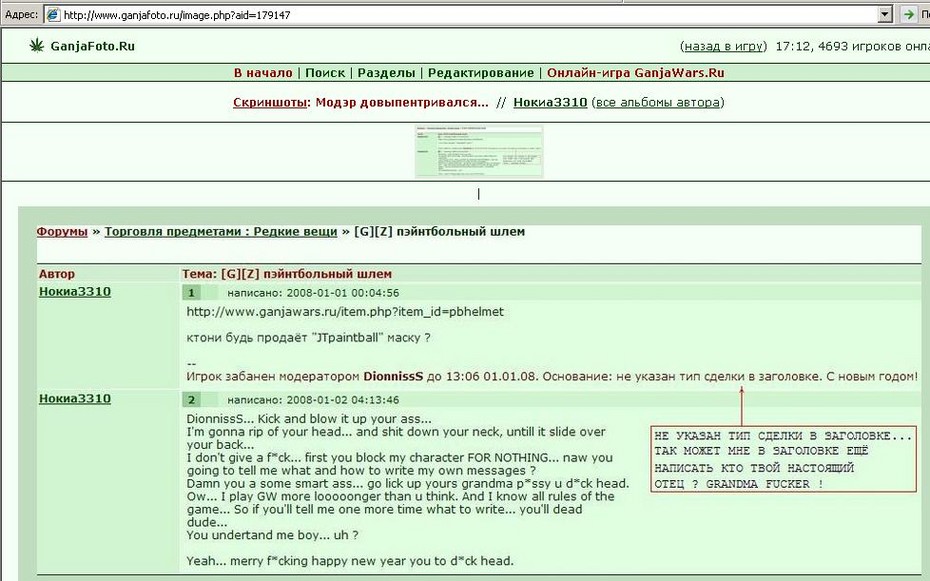Open the 'Разделы' menu item
Image resolution: width=930 pixels, height=581 pixels.
click(386, 73)
